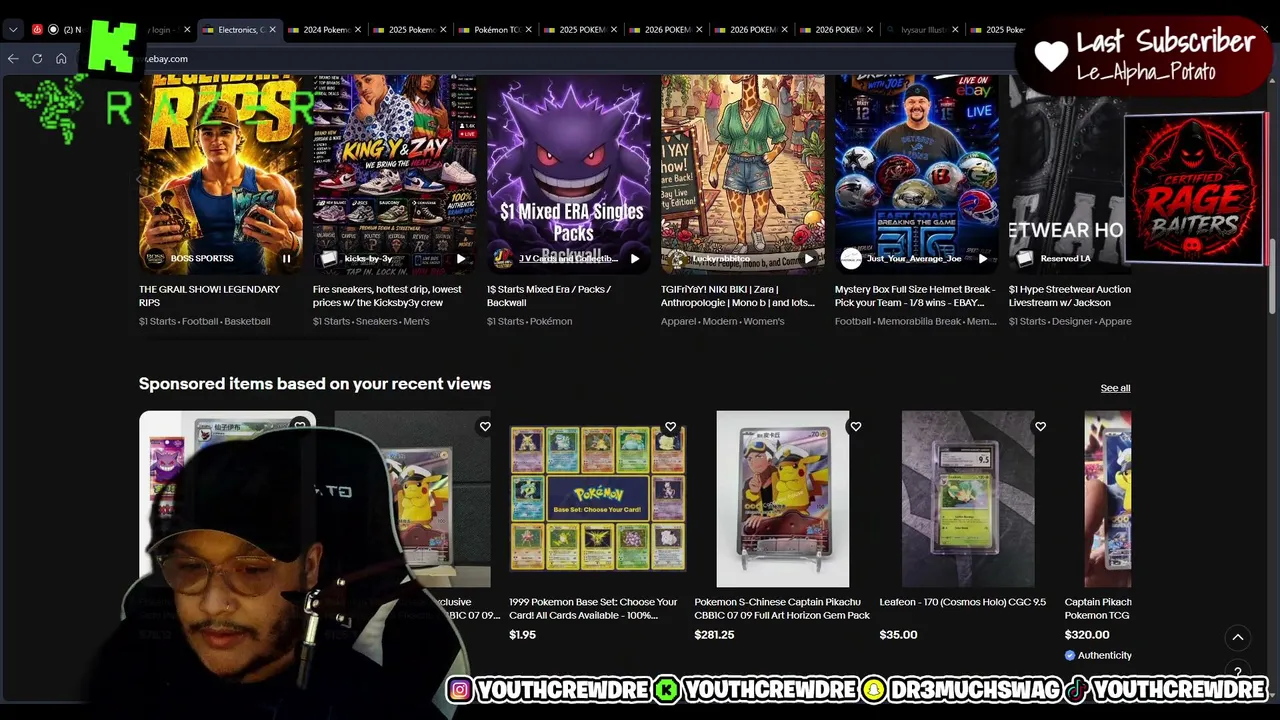Favorite the Leafeon Cosmos Holo CGC listing
This screenshot has width=1280, height=720.
point(1040,427)
